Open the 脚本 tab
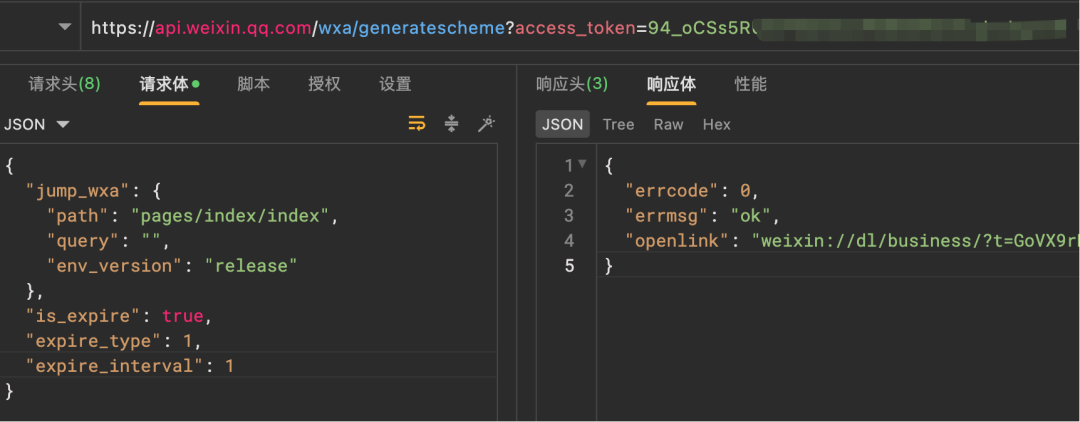 pyautogui.click(x=253, y=84)
